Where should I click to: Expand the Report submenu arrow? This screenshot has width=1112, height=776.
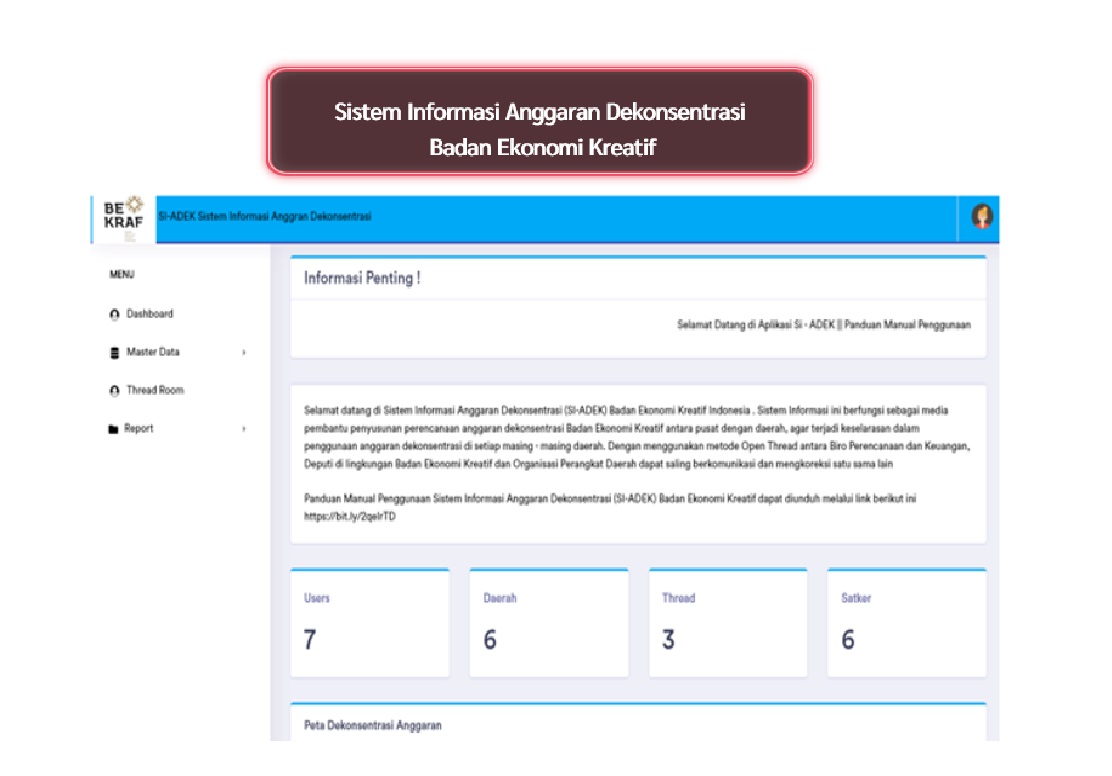(x=244, y=428)
